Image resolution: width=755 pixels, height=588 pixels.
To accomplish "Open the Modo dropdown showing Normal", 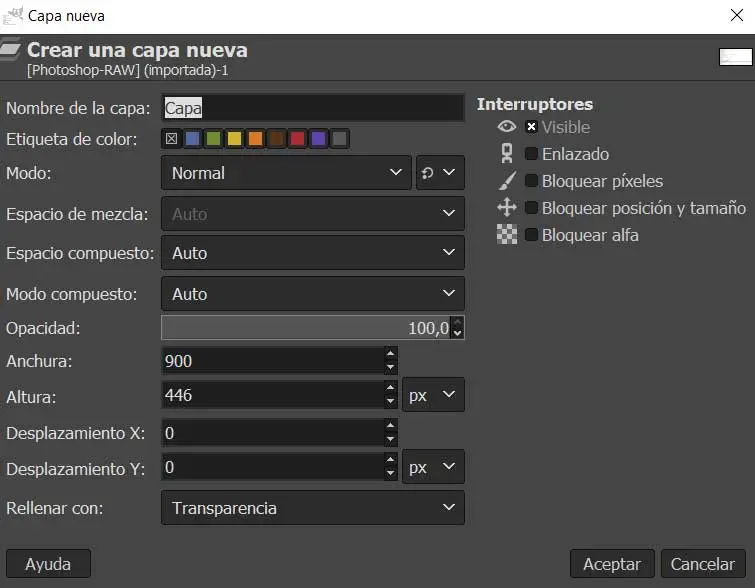I will point(286,173).
